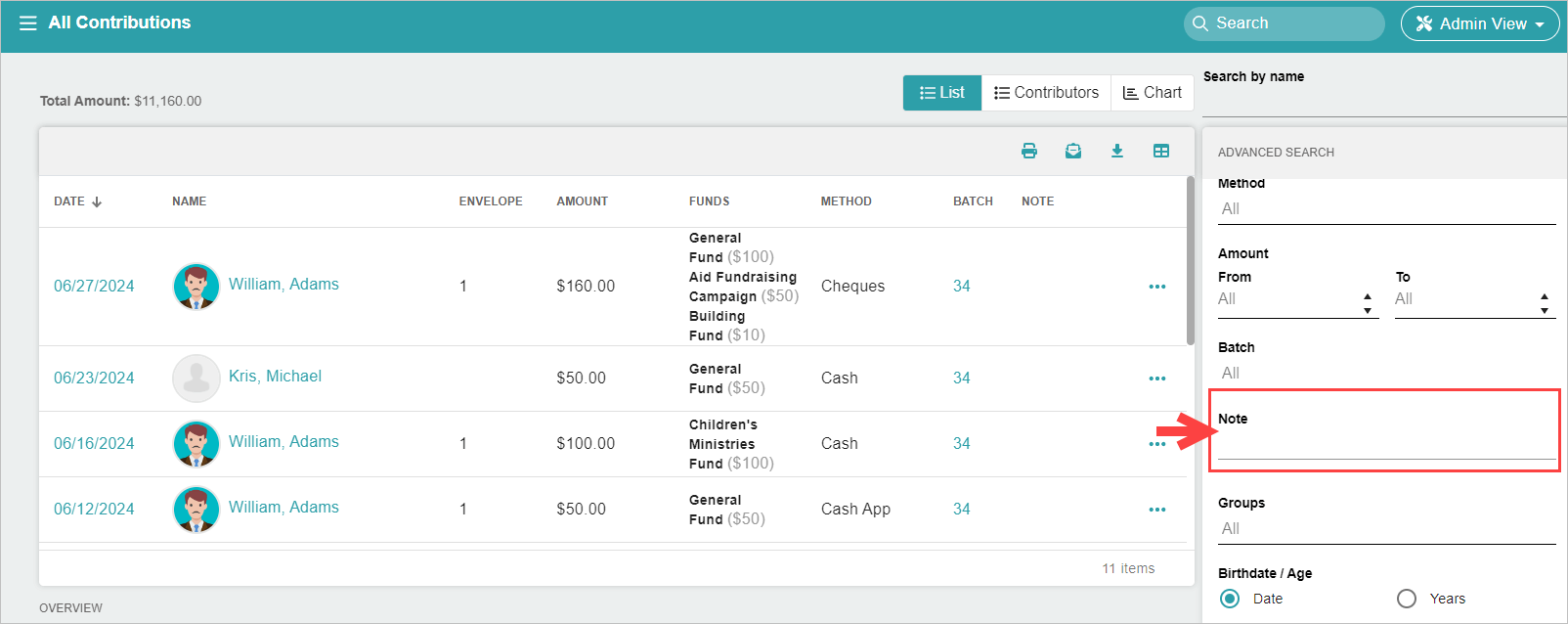Click the BATCH column header

(974, 201)
